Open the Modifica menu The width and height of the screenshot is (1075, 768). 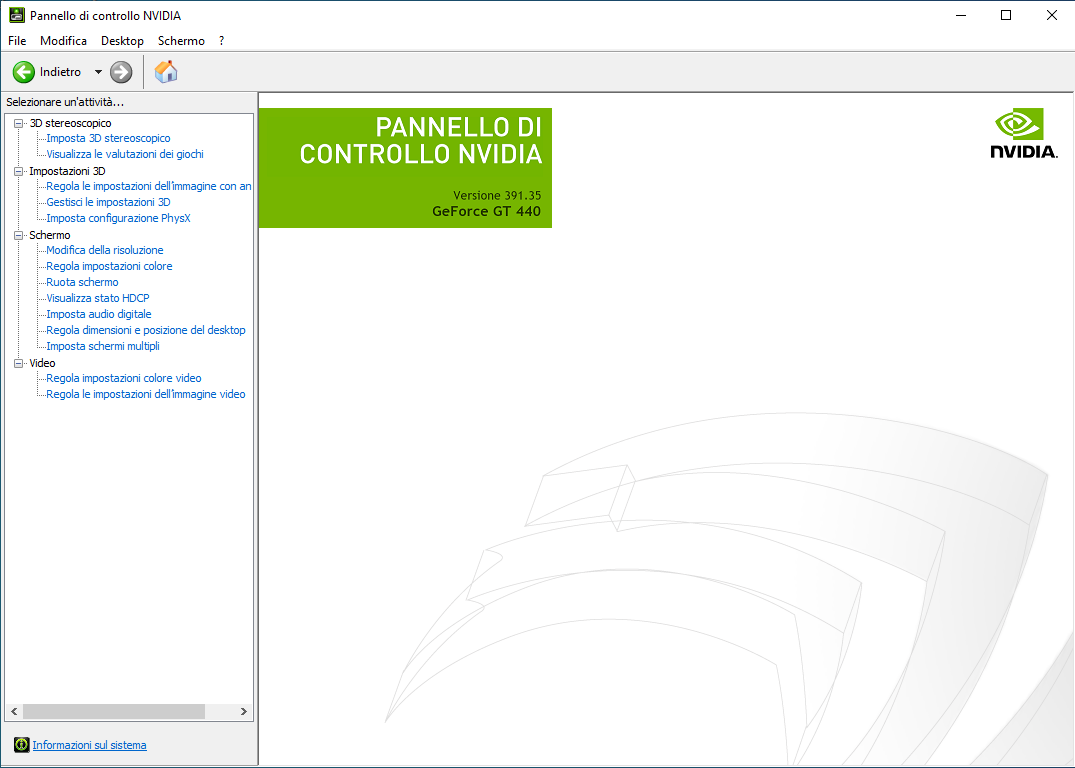(63, 41)
